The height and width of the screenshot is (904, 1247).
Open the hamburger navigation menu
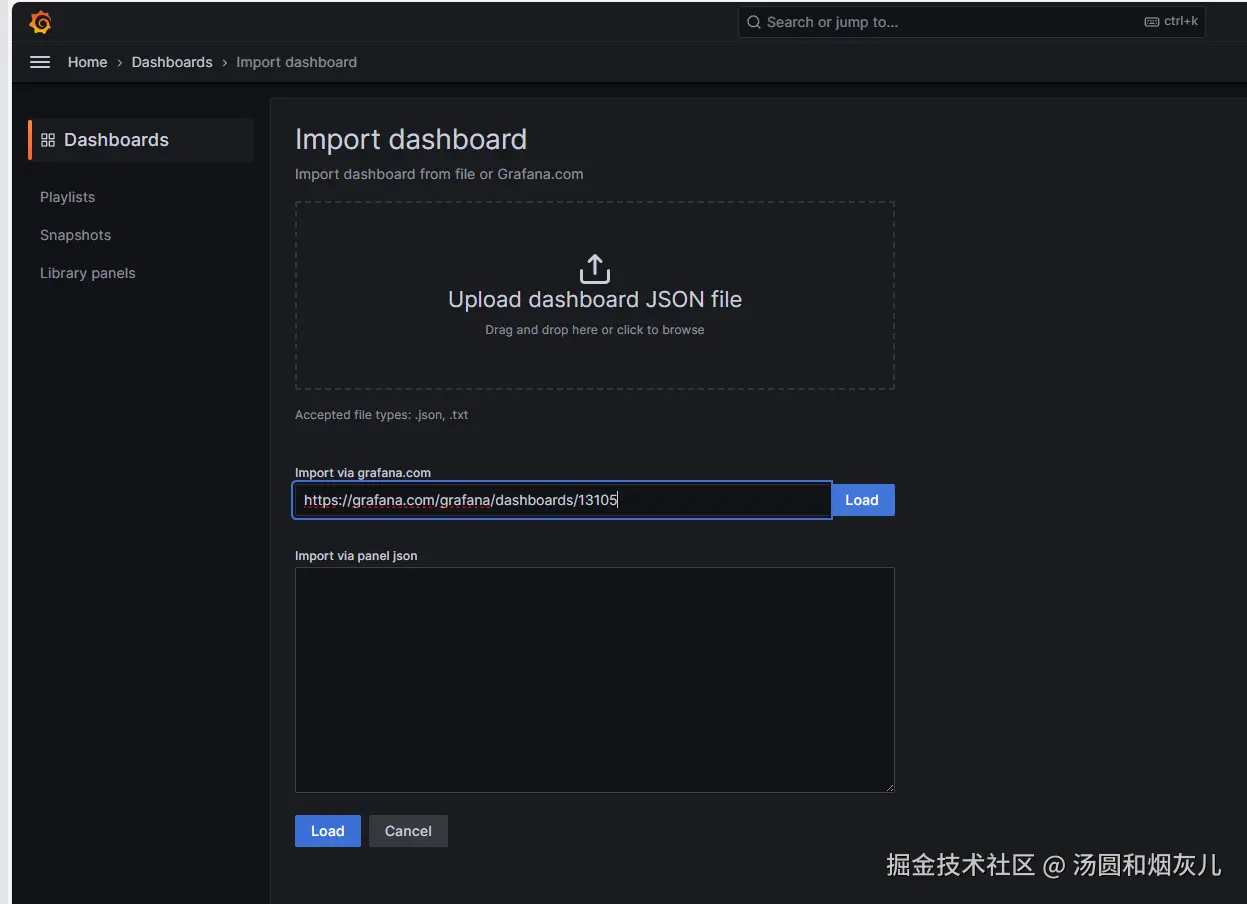40,62
